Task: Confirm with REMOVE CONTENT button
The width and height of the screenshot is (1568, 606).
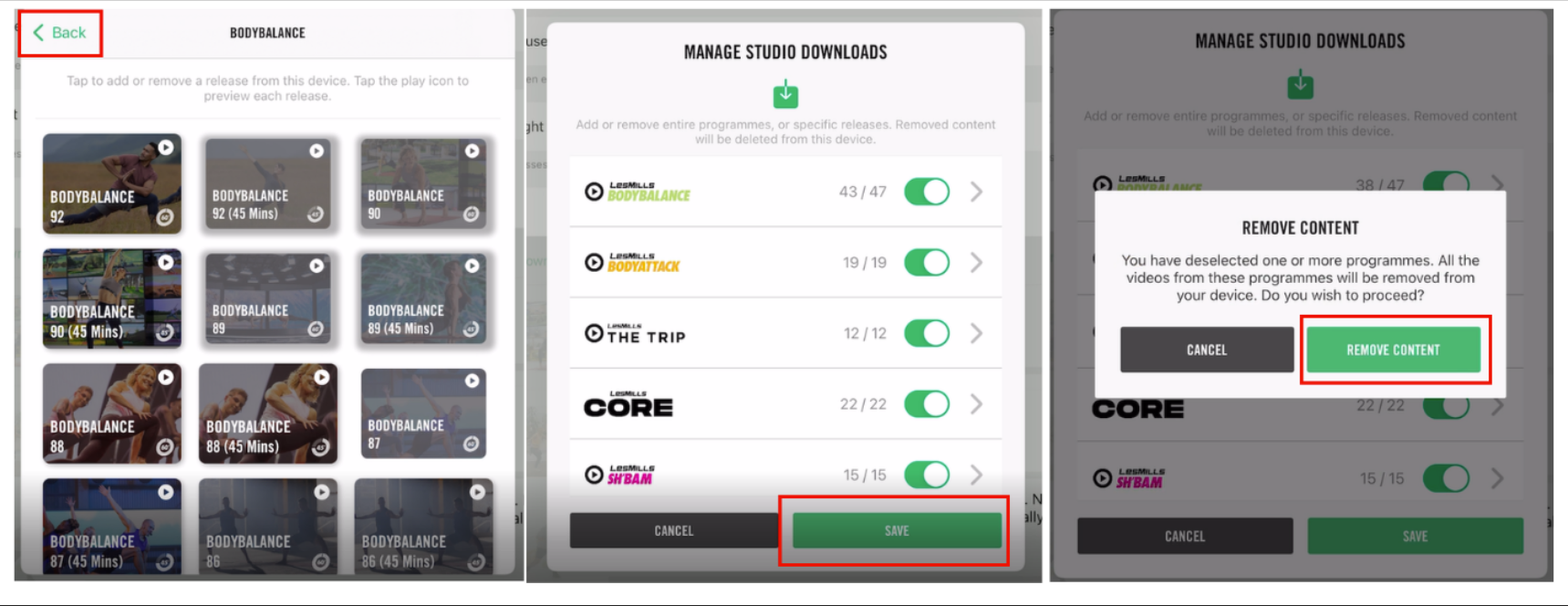Action: click(x=1393, y=350)
